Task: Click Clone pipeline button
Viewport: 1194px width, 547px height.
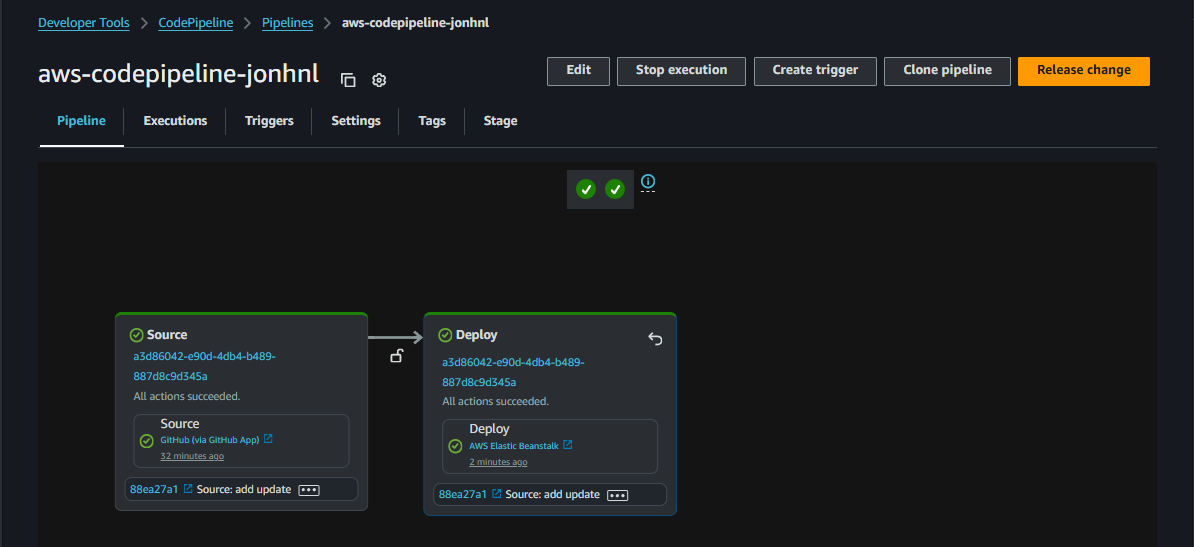Action: coord(947,70)
